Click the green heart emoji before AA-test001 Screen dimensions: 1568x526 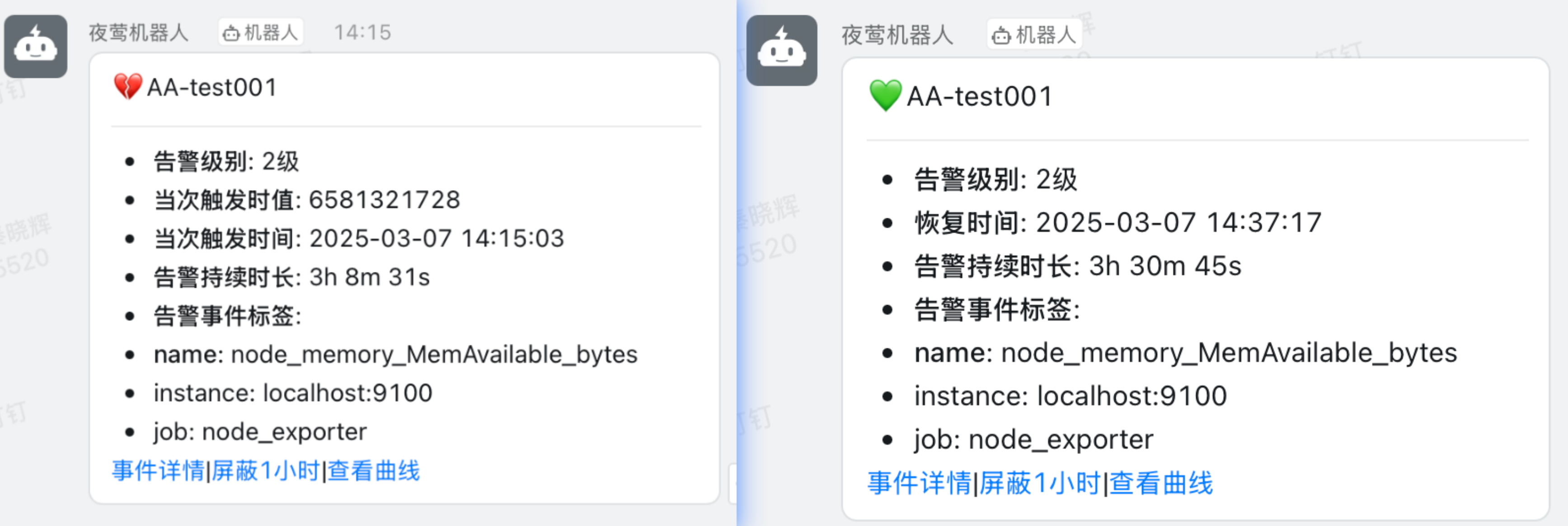coord(885,96)
